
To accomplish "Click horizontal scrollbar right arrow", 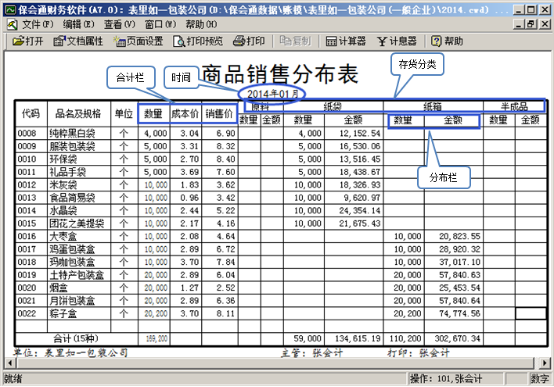I will click(x=544, y=363).
